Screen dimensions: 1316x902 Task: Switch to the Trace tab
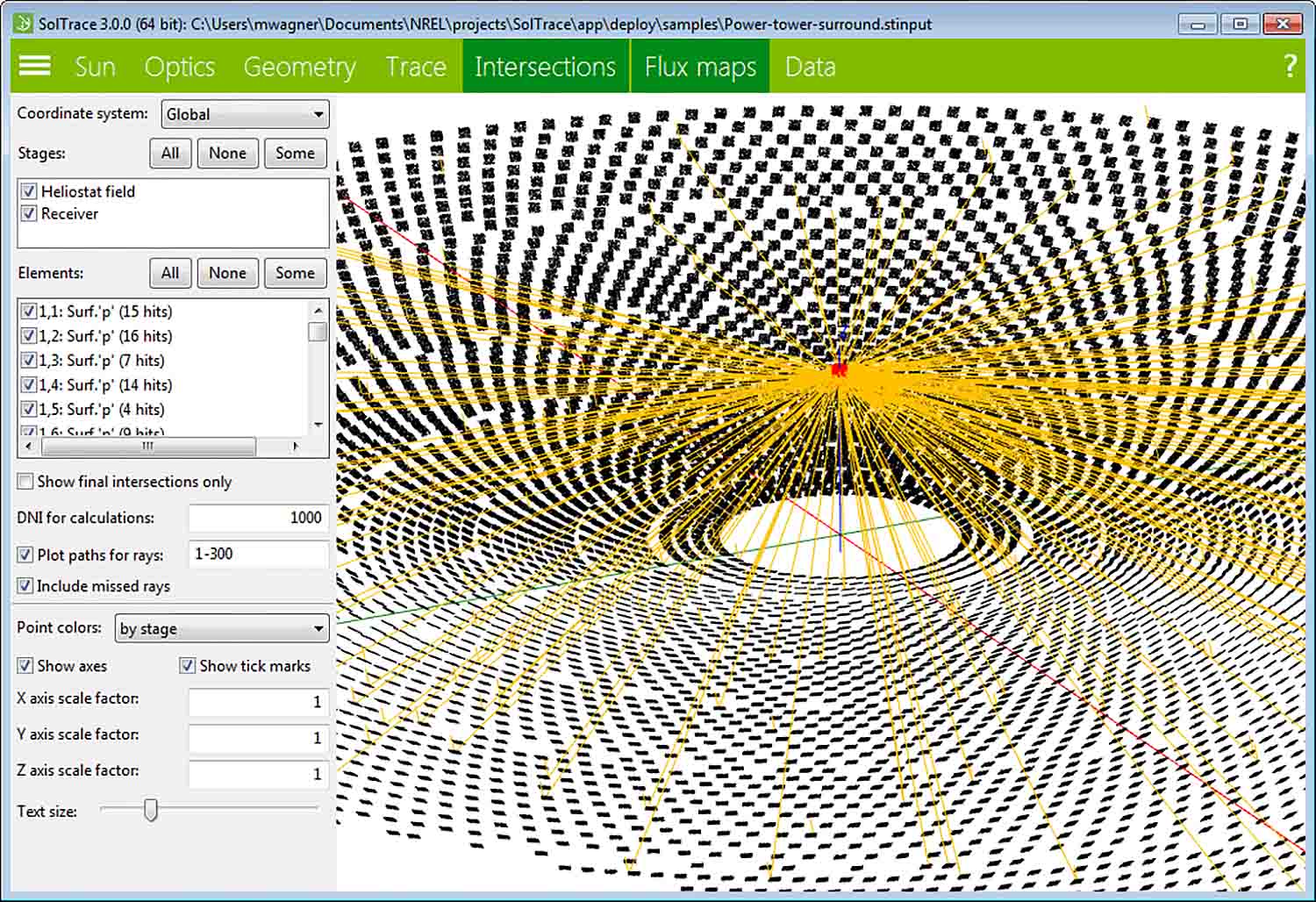tap(416, 66)
